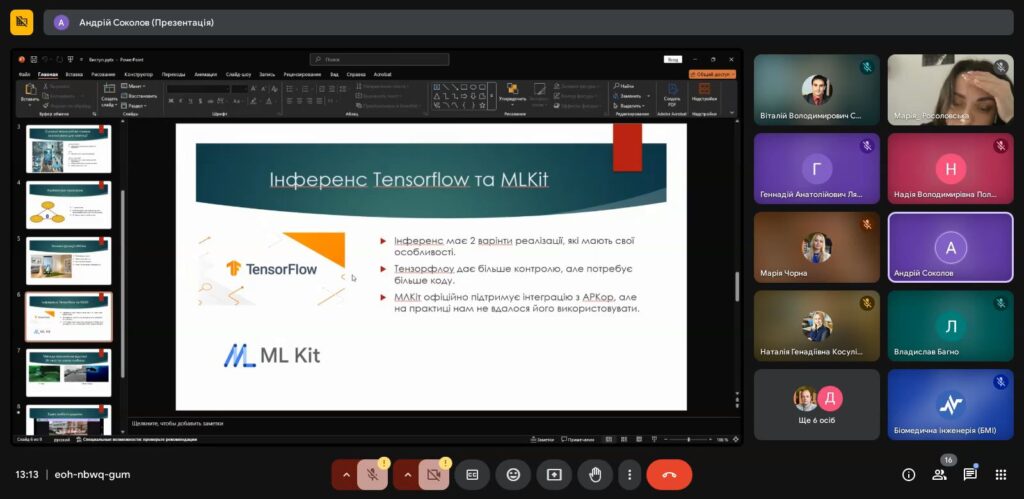Open video settings chevron beside camera
This screenshot has width=1024, height=499.
click(x=408, y=475)
